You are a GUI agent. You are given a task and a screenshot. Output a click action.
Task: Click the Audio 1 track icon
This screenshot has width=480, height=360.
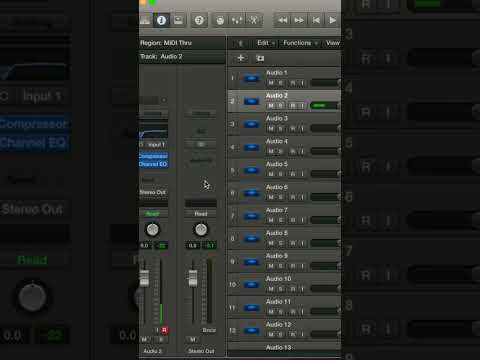[x=252, y=78]
